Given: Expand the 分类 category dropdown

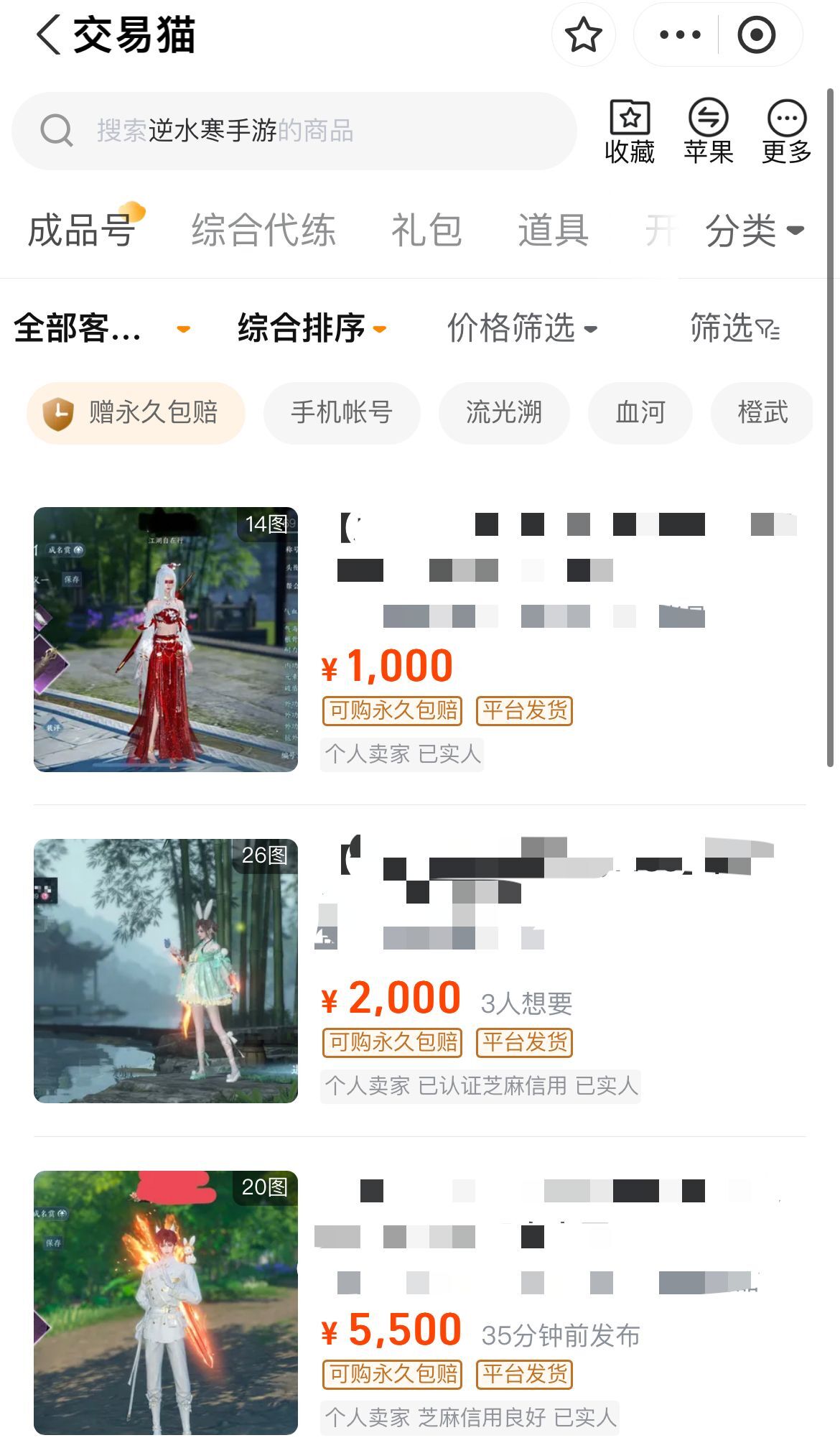Looking at the screenshot, I should [754, 231].
